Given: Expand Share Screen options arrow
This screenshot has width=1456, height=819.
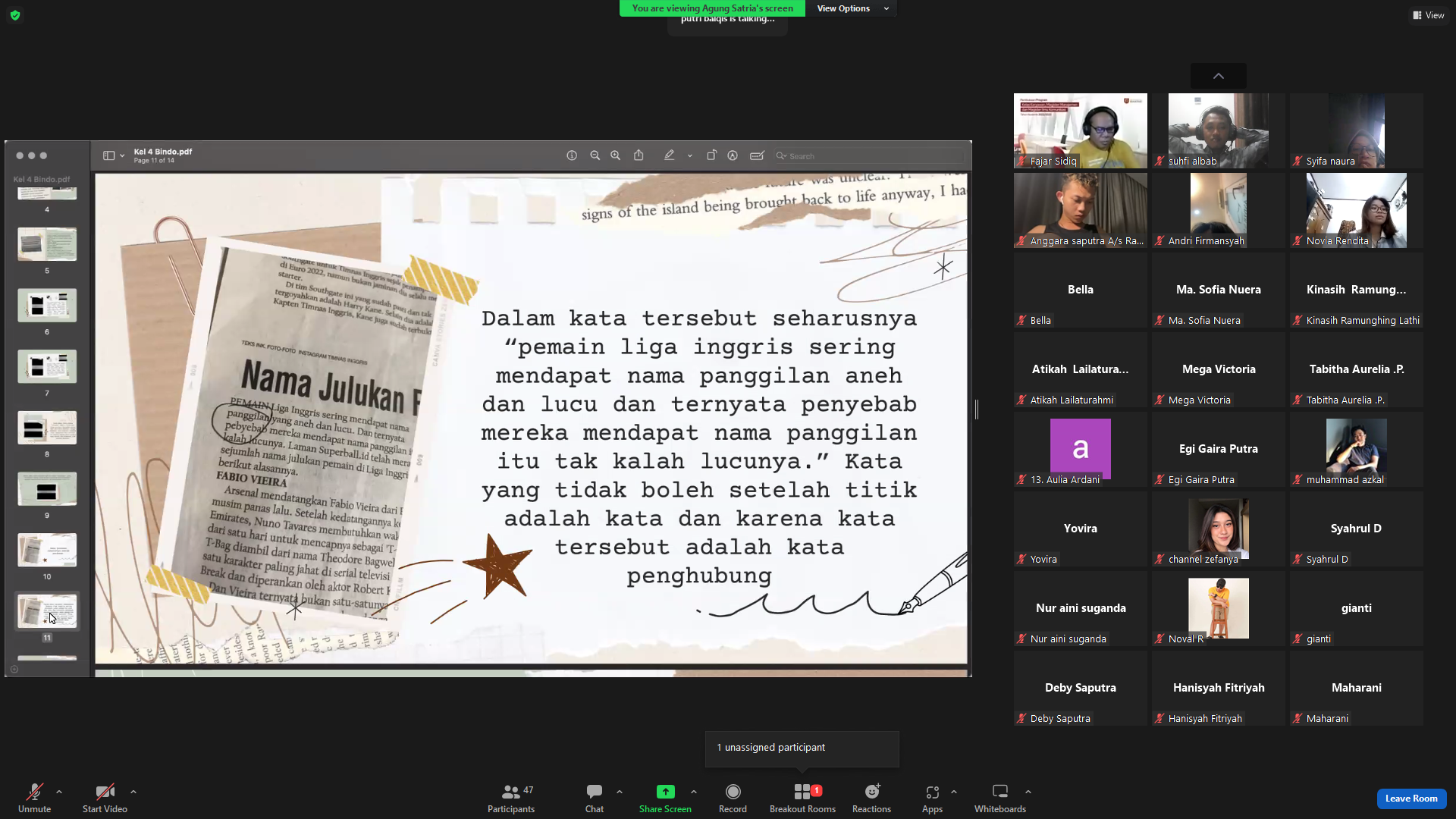Looking at the screenshot, I should click(694, 792).
